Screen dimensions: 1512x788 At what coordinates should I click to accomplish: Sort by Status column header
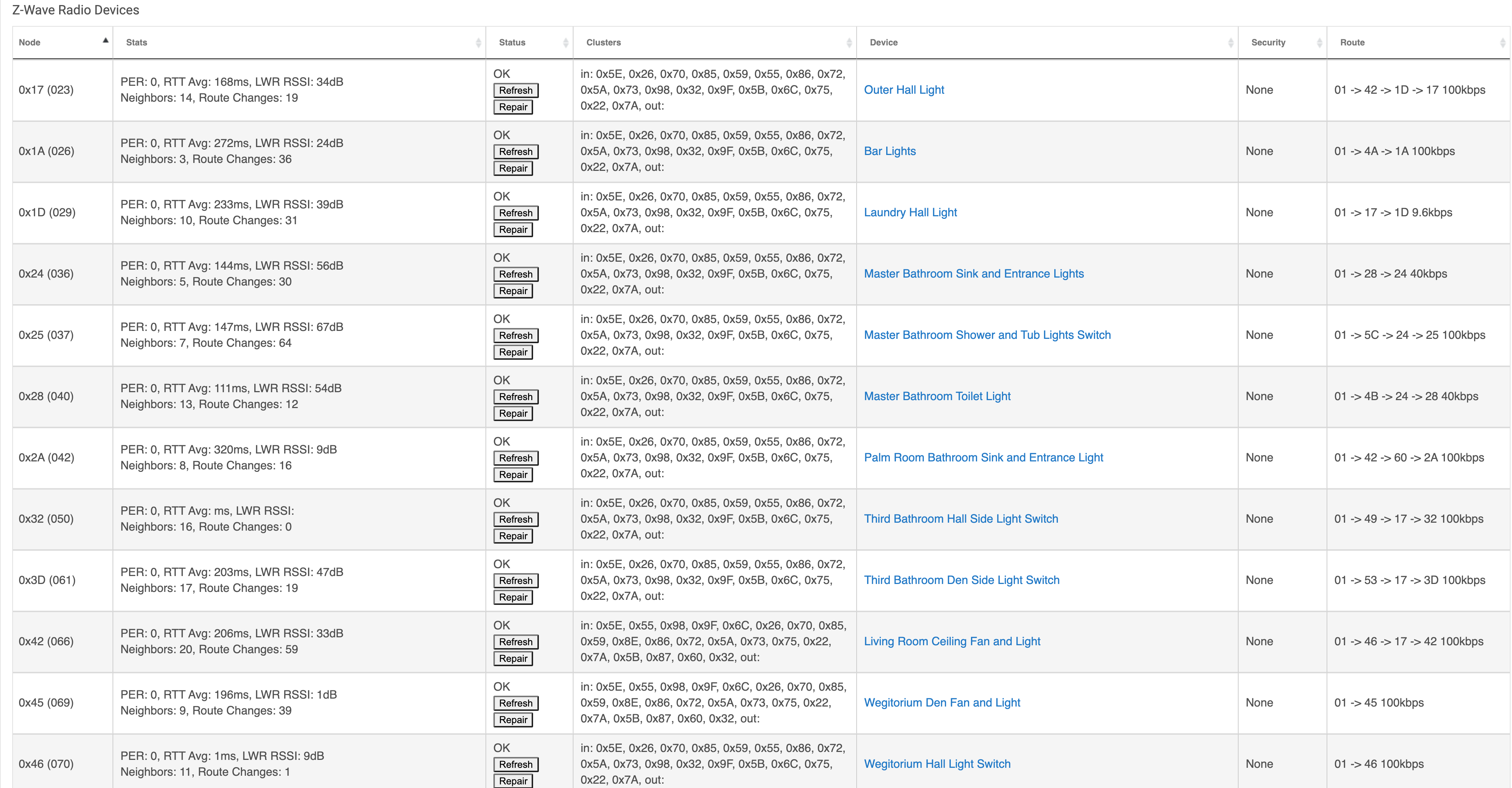coord(529,42)
